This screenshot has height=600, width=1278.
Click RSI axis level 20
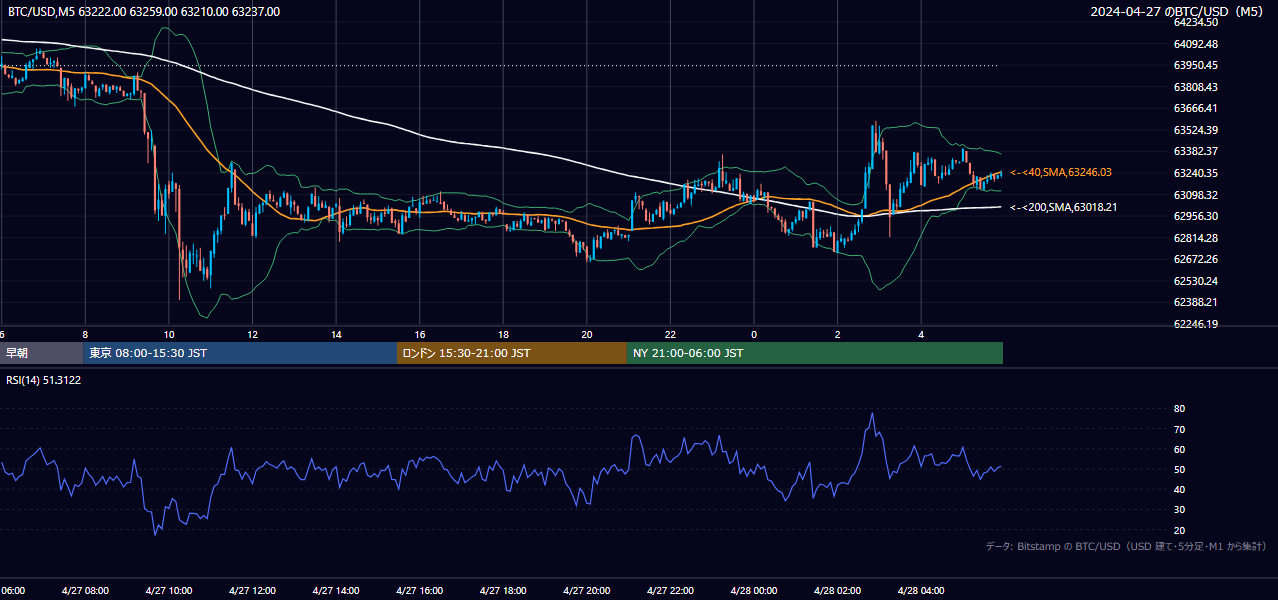point(1179,530)
